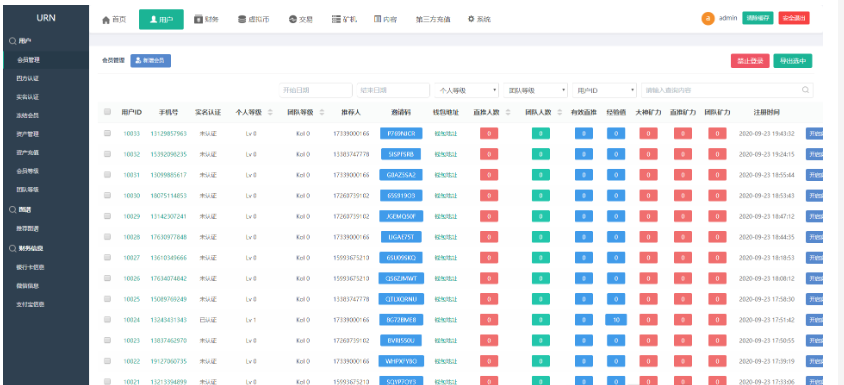Click the blue 开启 button in row 10033
The height and width of the screenshot is (385, 844).
pos(814,134)
